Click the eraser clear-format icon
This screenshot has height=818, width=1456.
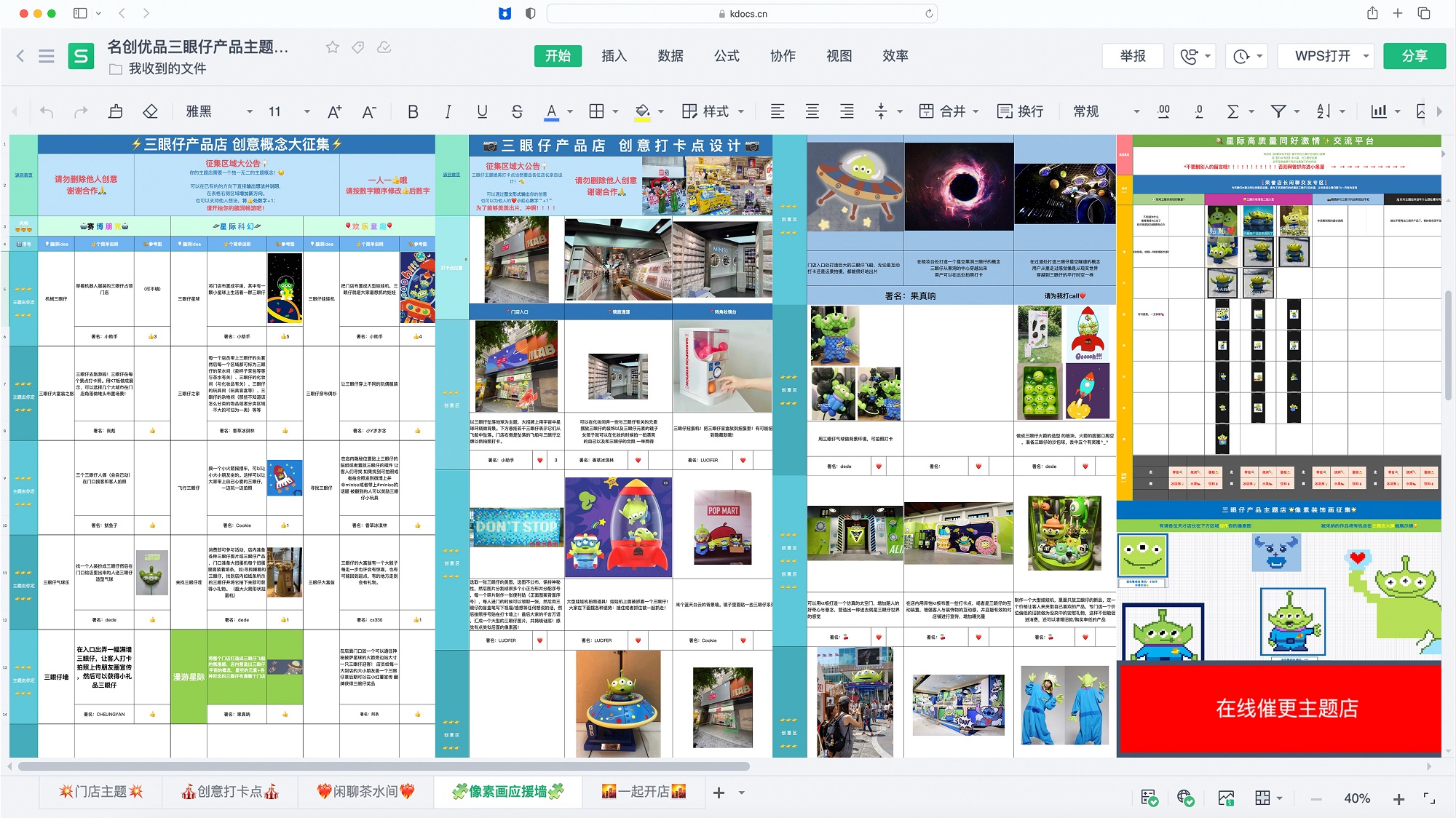tap(150, 111)
